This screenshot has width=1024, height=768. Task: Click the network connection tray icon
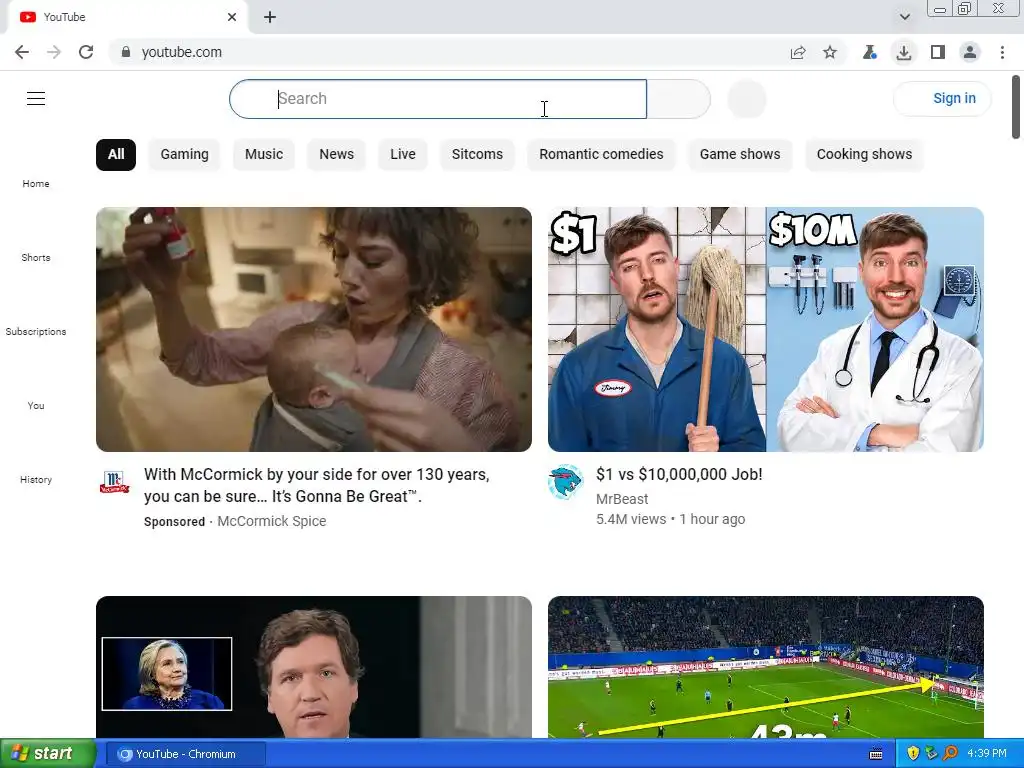931,754
